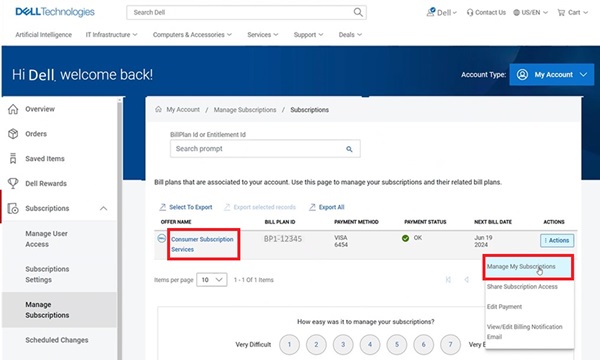Viewport: 600px width, 360px height.
Task: Click the Dell Technologies logo
Action: pos(55,12)
